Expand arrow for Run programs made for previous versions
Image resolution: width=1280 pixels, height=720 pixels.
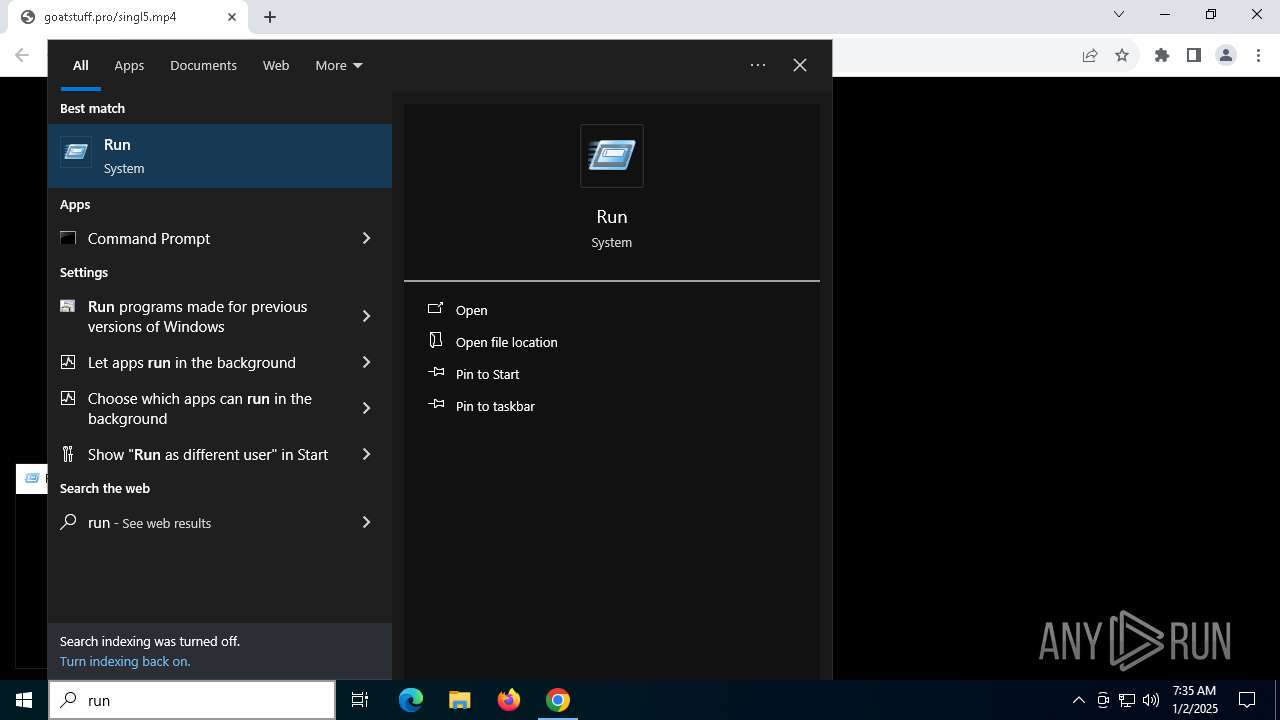[x=366, y=316]
